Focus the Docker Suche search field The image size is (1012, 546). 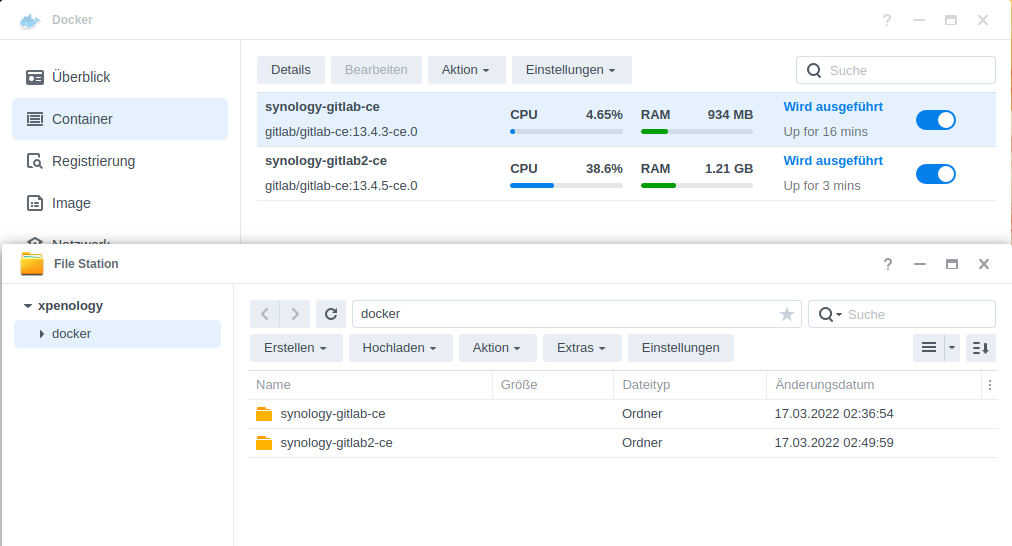[x=896, y=70]
